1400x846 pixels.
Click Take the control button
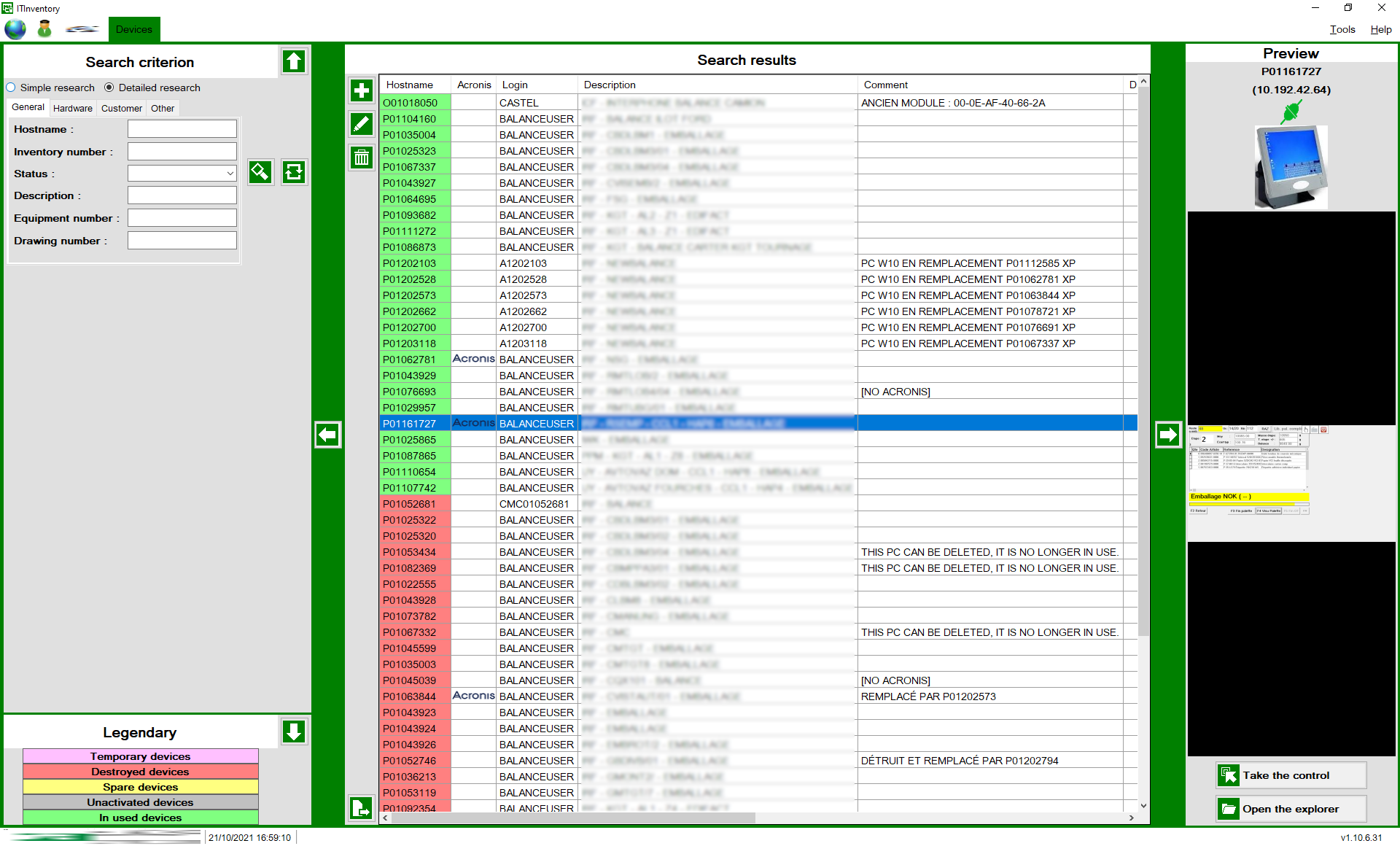point(1291,775)
